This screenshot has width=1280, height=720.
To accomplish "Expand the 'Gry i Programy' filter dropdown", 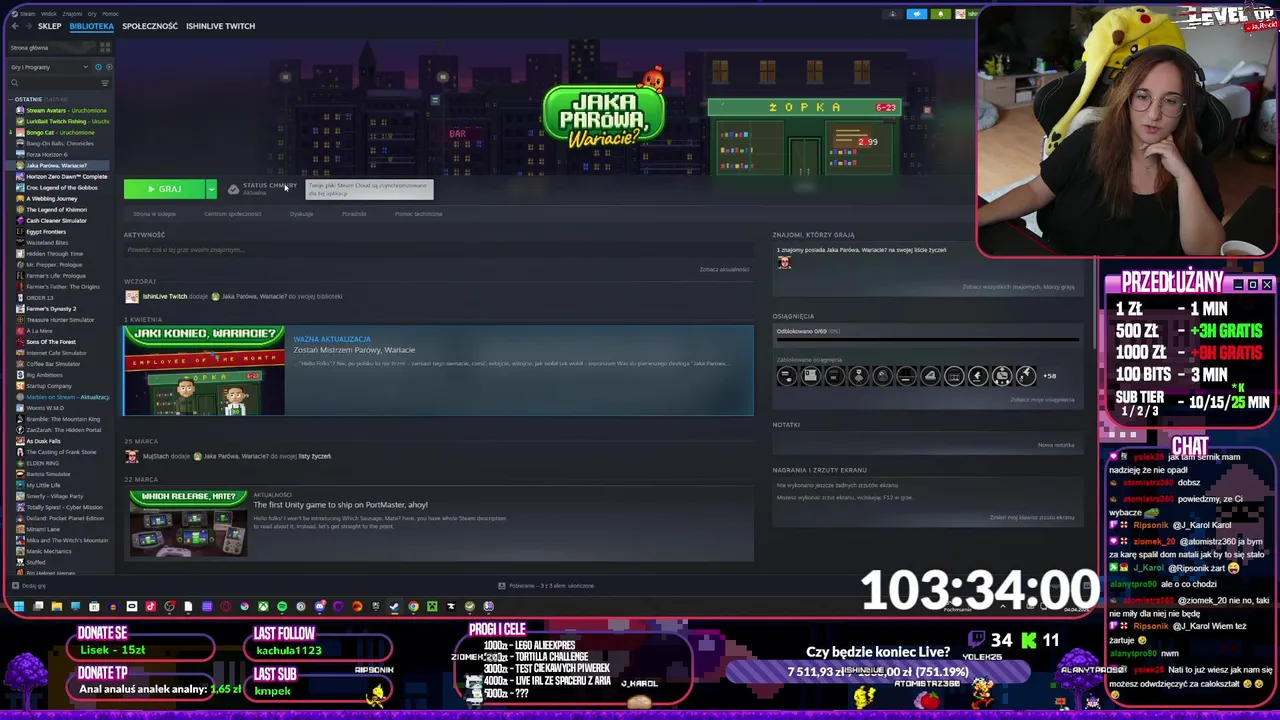I will [48, 67].
